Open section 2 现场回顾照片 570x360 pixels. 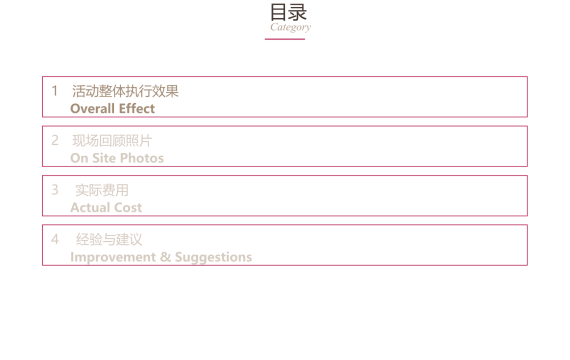point(112,140)
